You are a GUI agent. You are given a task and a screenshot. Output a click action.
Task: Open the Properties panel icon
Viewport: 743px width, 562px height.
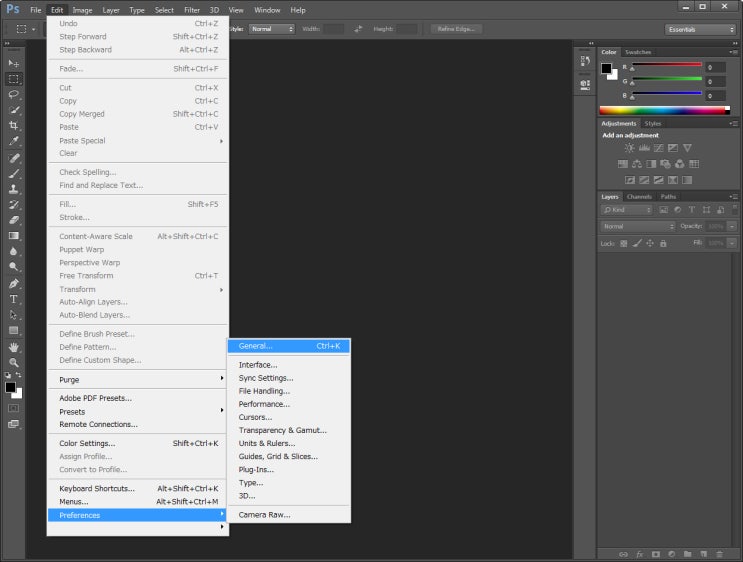[585, 85]
